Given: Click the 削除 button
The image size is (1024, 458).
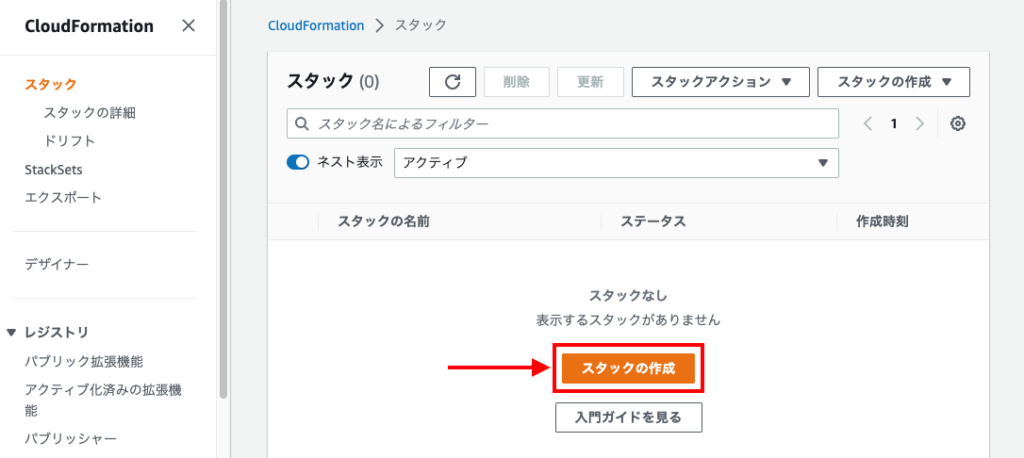Looking at the screenshot, I should [x=517, y=82].
